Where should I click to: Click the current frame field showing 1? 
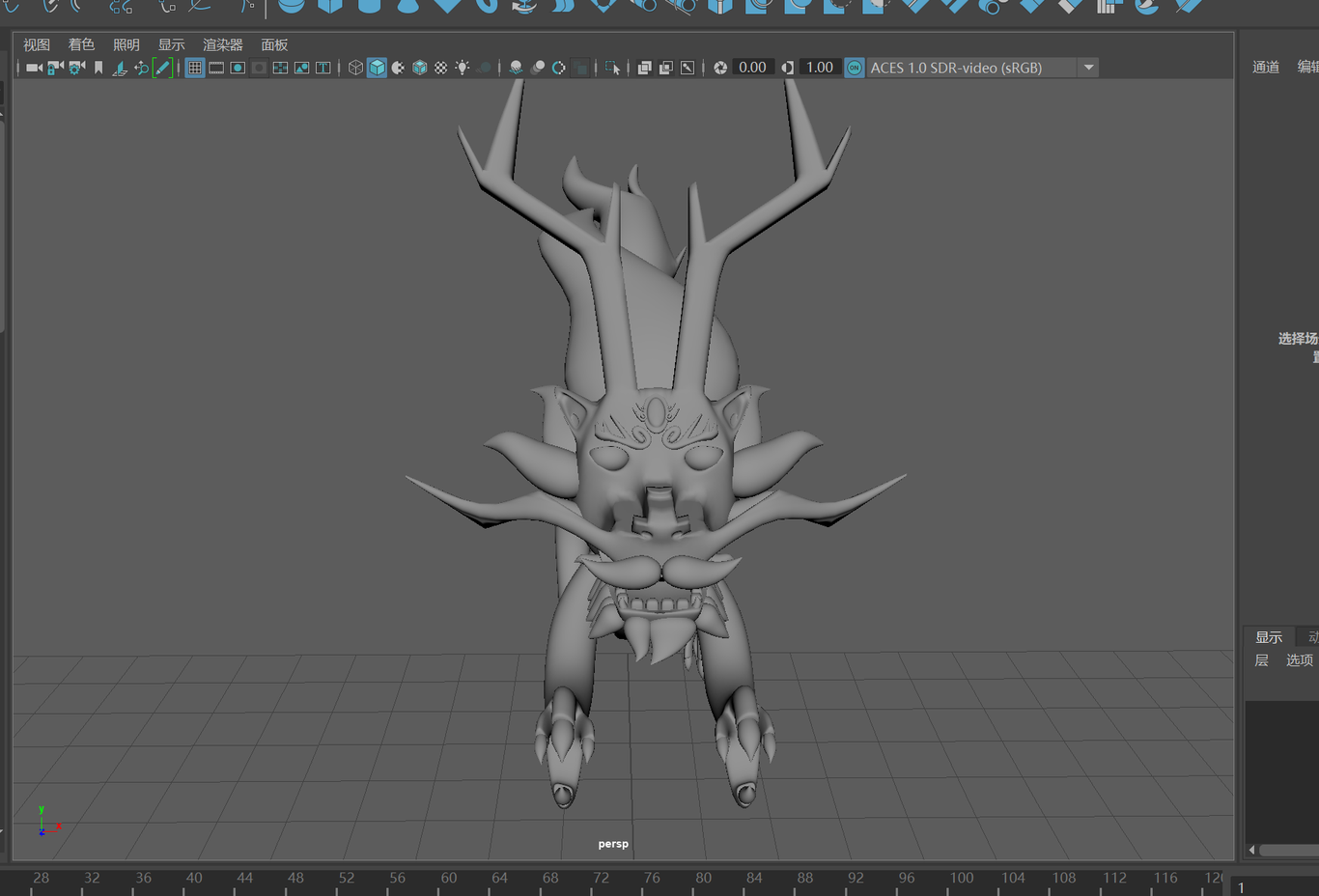(x=1275, y=887)
